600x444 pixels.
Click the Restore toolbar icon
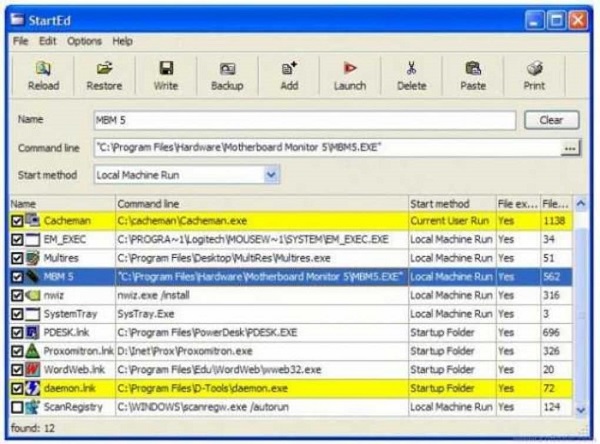(x=104, y=69)
